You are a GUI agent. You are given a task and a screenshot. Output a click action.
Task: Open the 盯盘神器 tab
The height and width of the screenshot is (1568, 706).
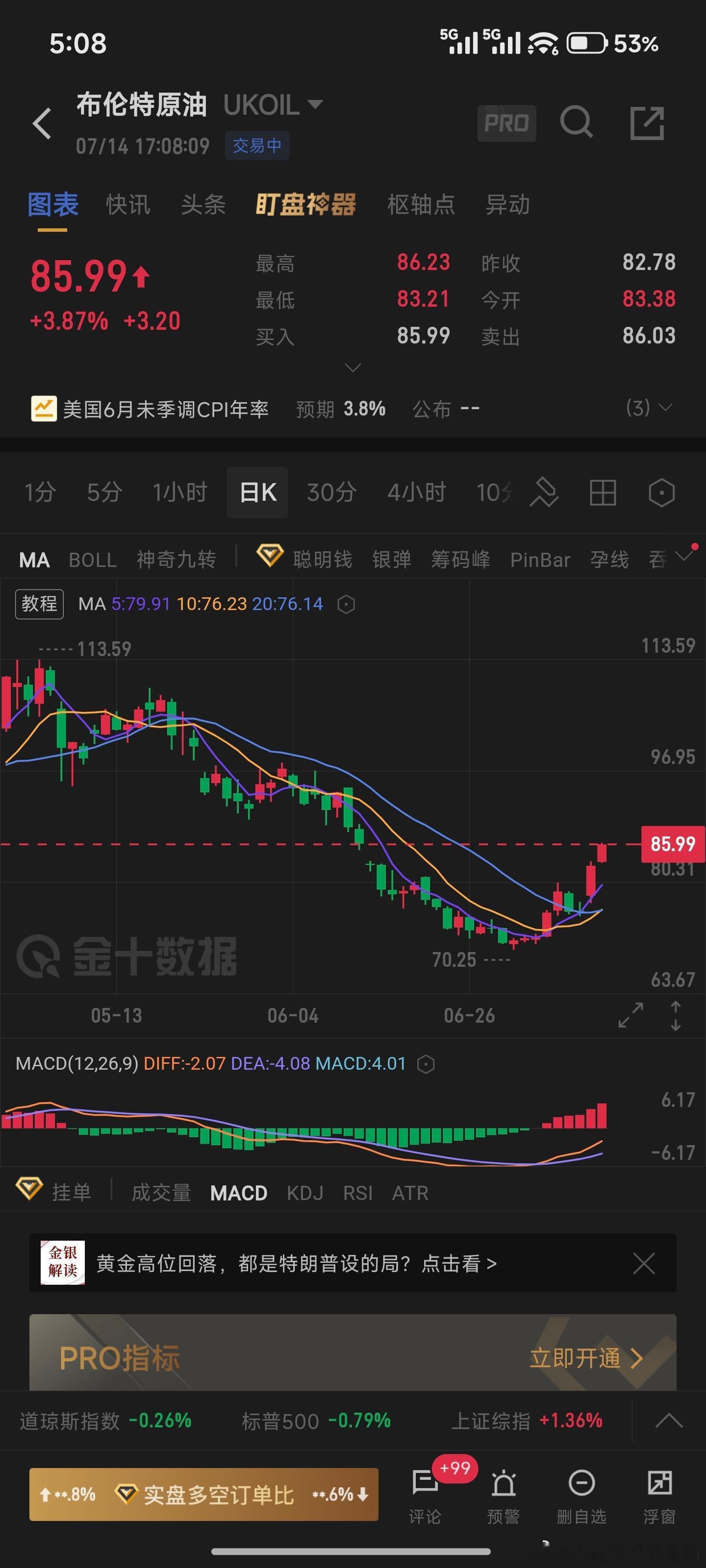point(306,204)
